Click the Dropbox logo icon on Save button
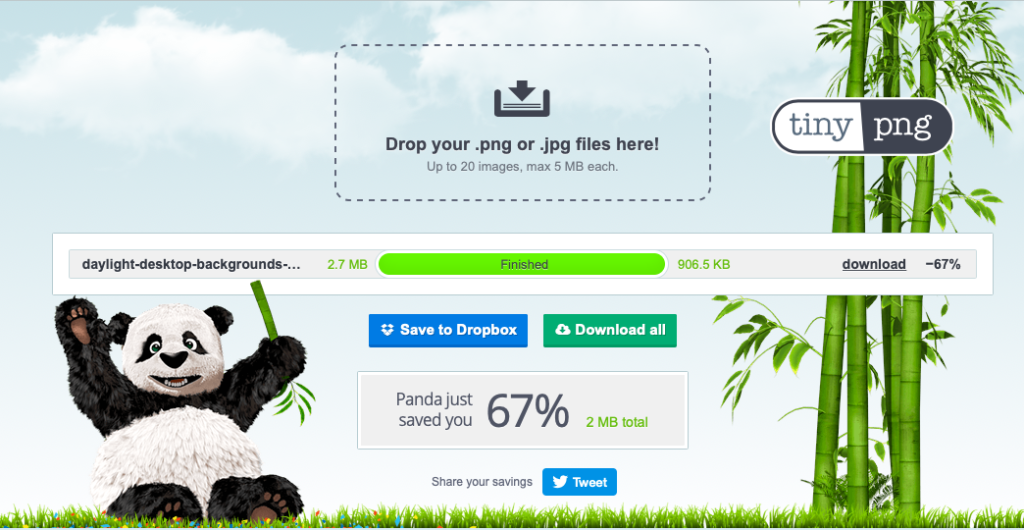The image size is (1024, 530). pos(388,330)
